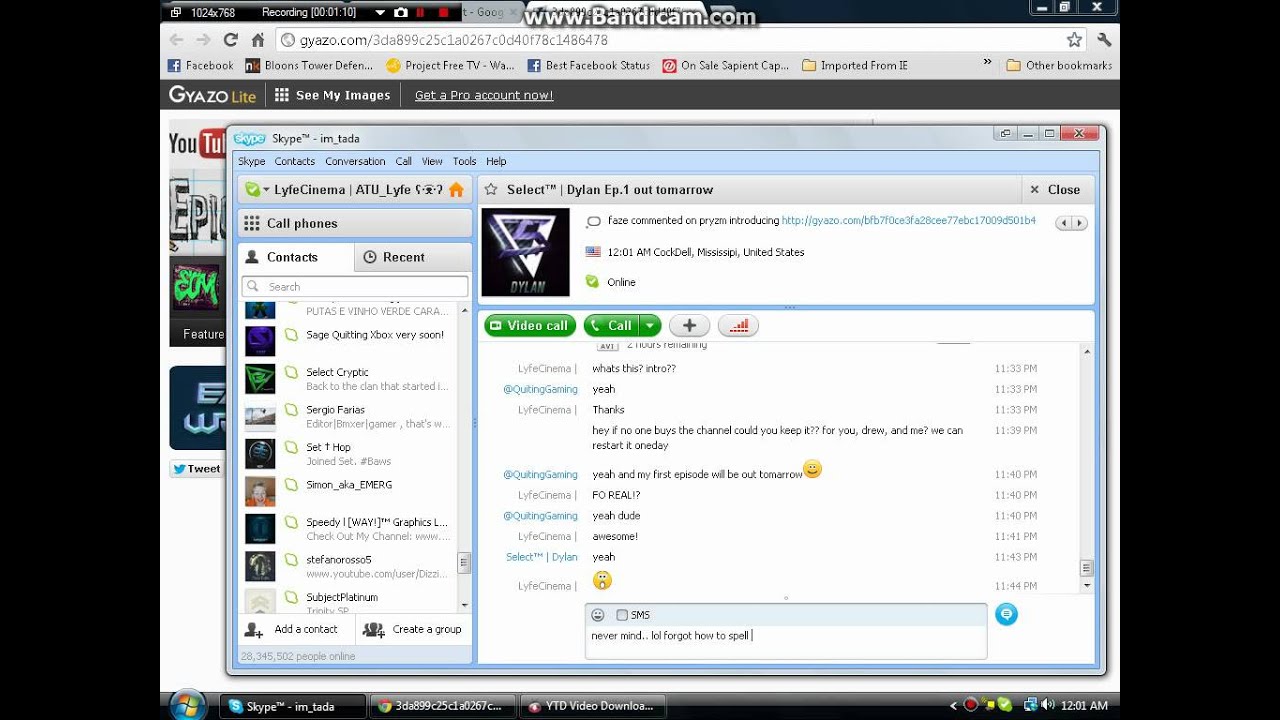
Task: Pause the Bandicam recording
Action: pyautogui.click(x=421, y=12)
